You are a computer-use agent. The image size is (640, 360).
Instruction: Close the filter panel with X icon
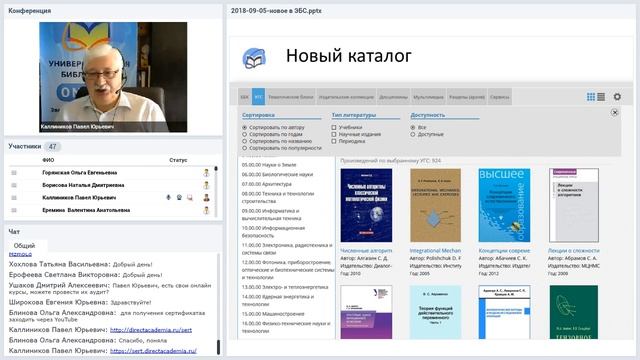(615, 112)
